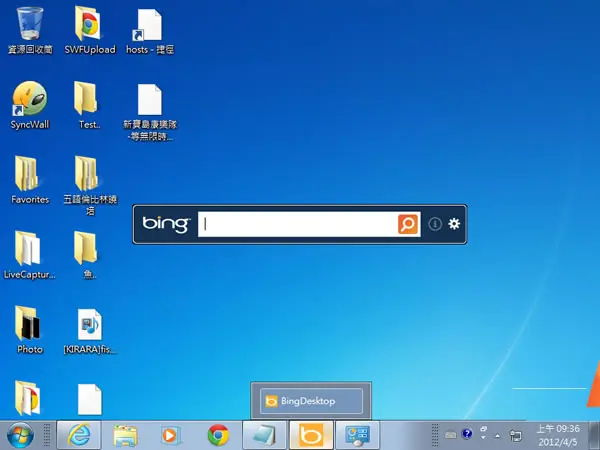Open the file explorer taskbar icon
Viewport: 600px width, 450px height.
point(125,435)
